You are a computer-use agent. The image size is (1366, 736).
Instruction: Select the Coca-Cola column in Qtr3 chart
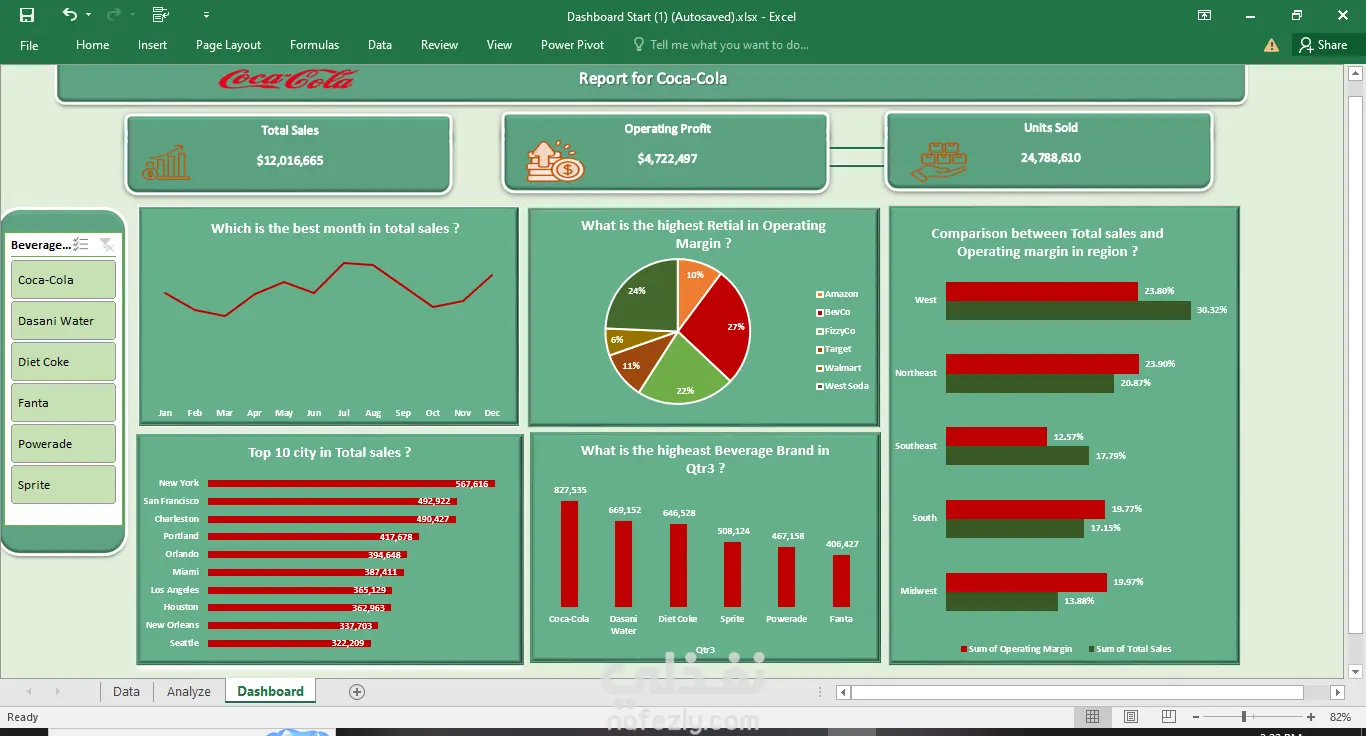(x=569, y=554)
